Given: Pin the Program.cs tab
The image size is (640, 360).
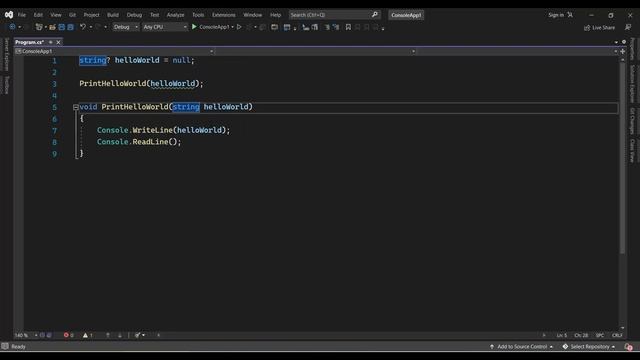Looking at the screenshot, I should coord(51,42).
